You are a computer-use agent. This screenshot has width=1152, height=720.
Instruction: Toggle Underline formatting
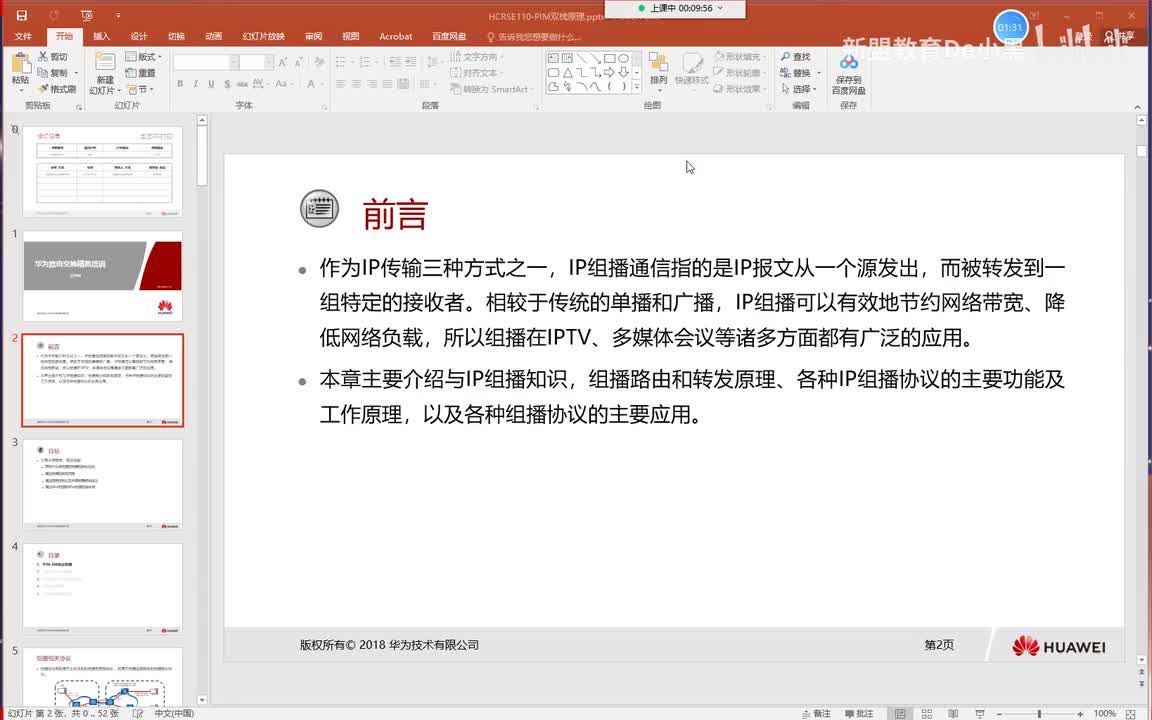[x=211, y=84]
